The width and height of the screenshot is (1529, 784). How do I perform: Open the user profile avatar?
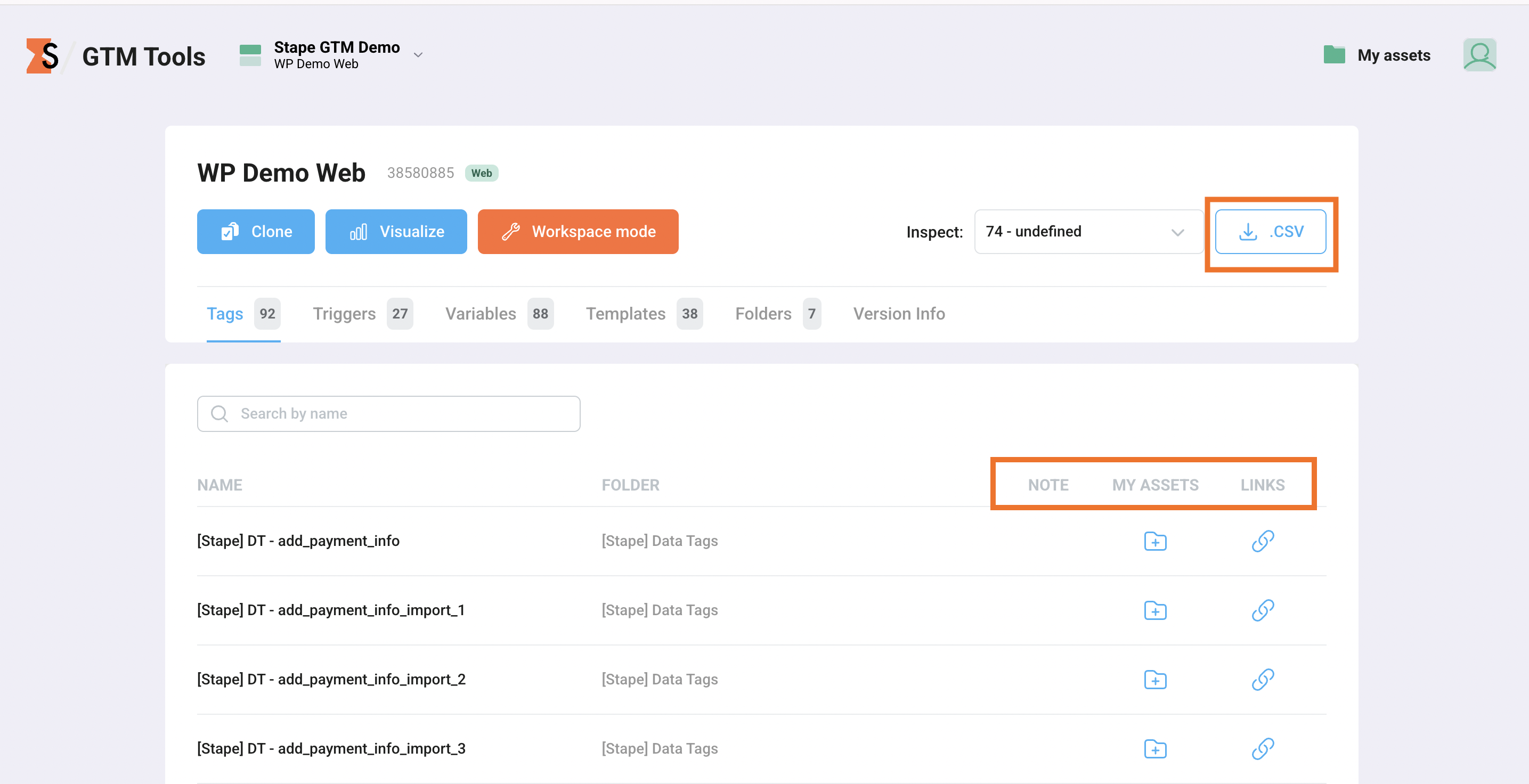click(x=1479, y=55)
